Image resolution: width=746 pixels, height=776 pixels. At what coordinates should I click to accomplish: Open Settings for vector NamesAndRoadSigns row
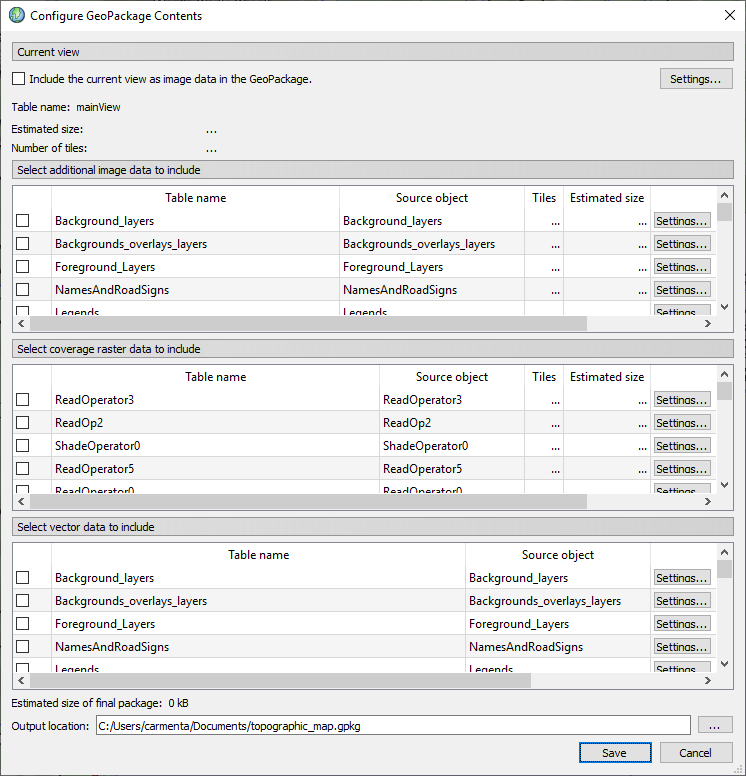(682, 647)
